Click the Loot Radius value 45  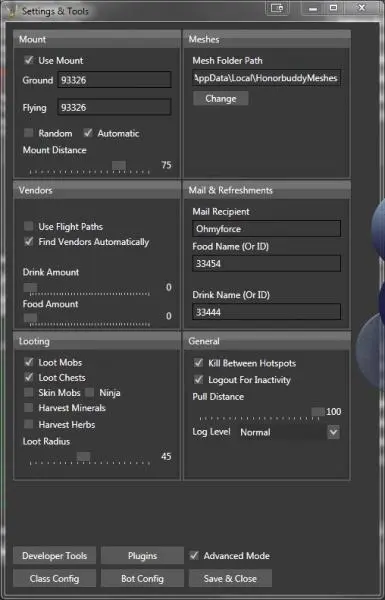[166, 456]
